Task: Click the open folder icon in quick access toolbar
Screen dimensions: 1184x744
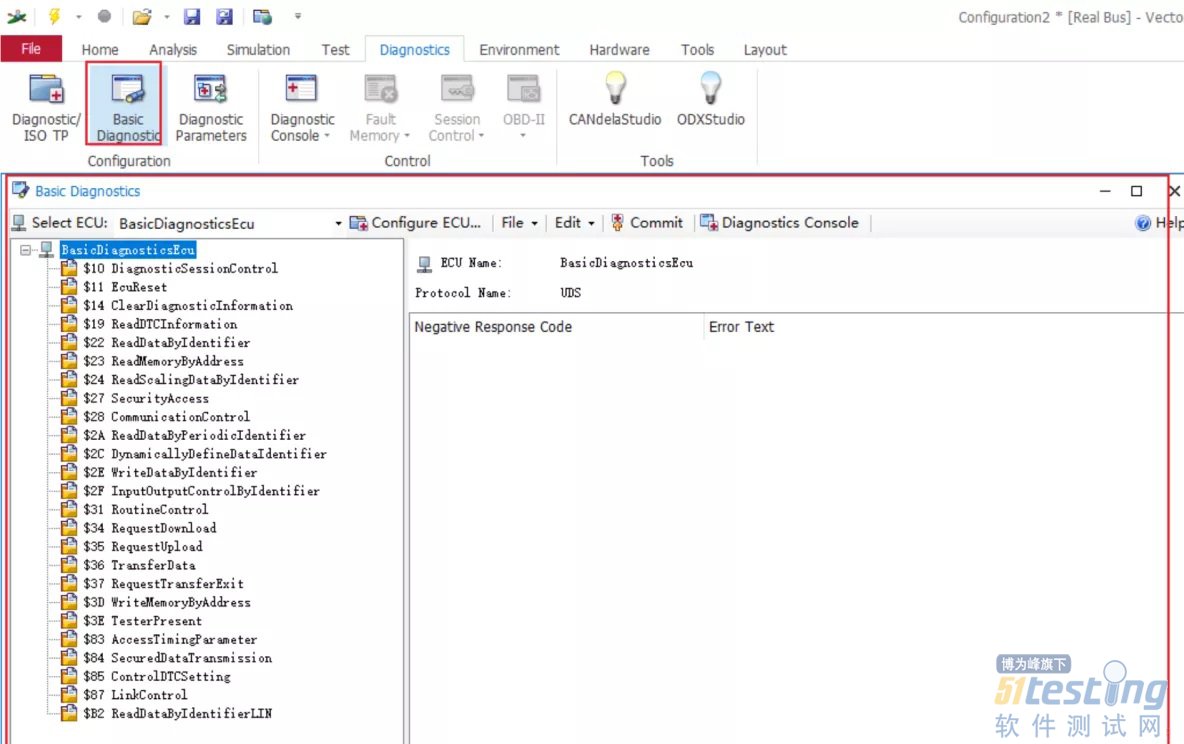Action: (141, 16)
